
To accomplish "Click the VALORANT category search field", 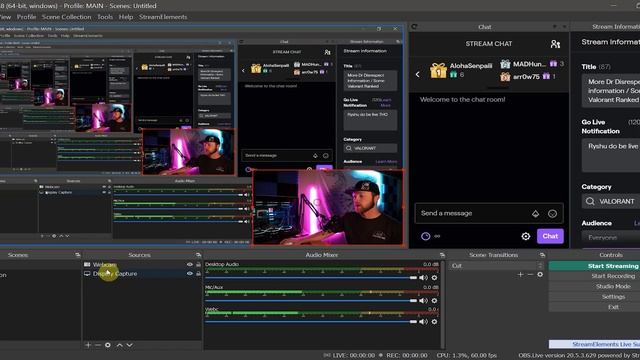I will [611, 201].
